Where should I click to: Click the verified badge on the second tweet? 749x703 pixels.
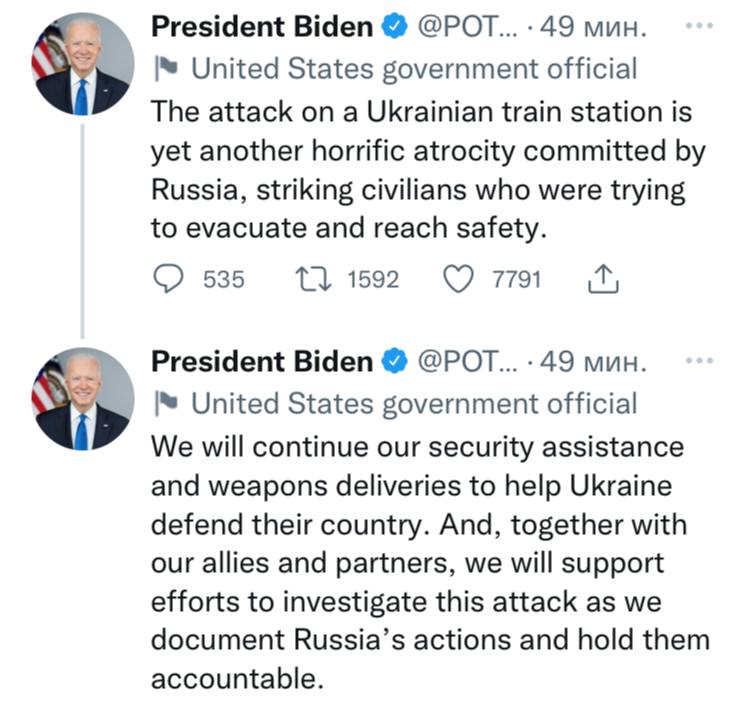tap(394, 362)
